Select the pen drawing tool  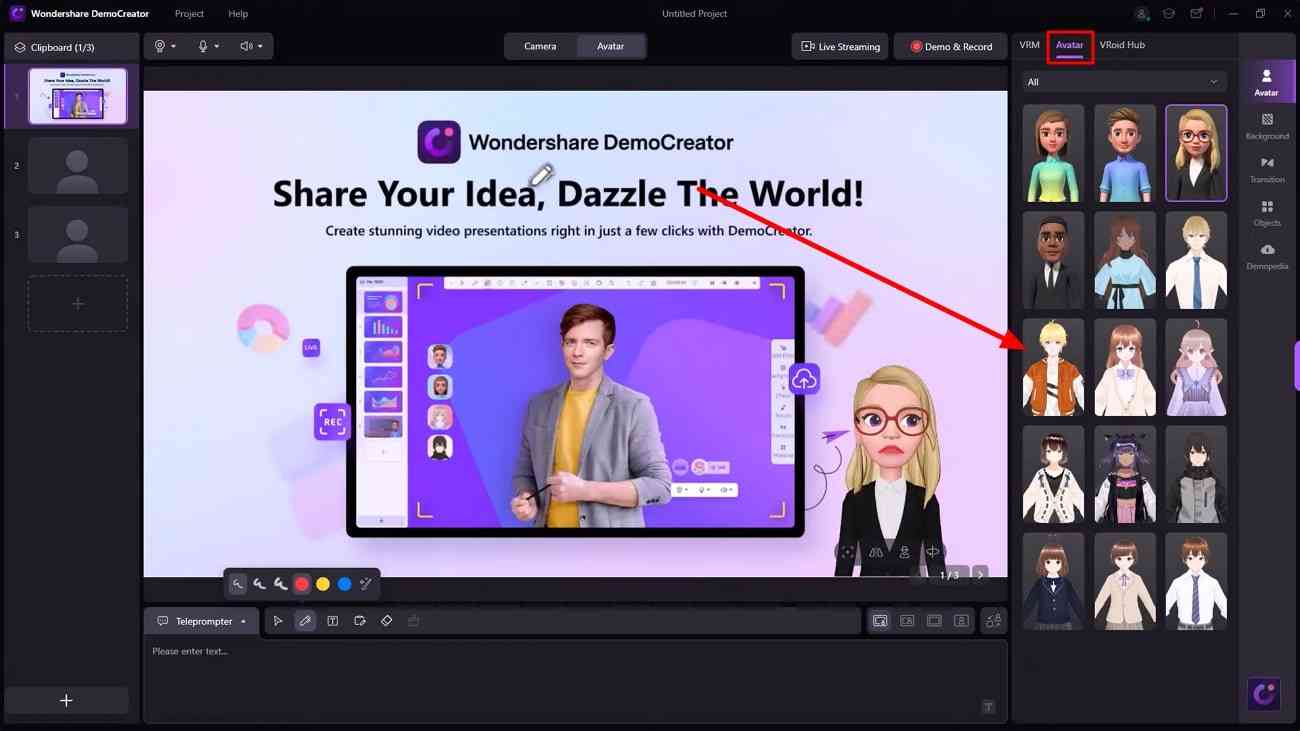[x=305, y=621]
